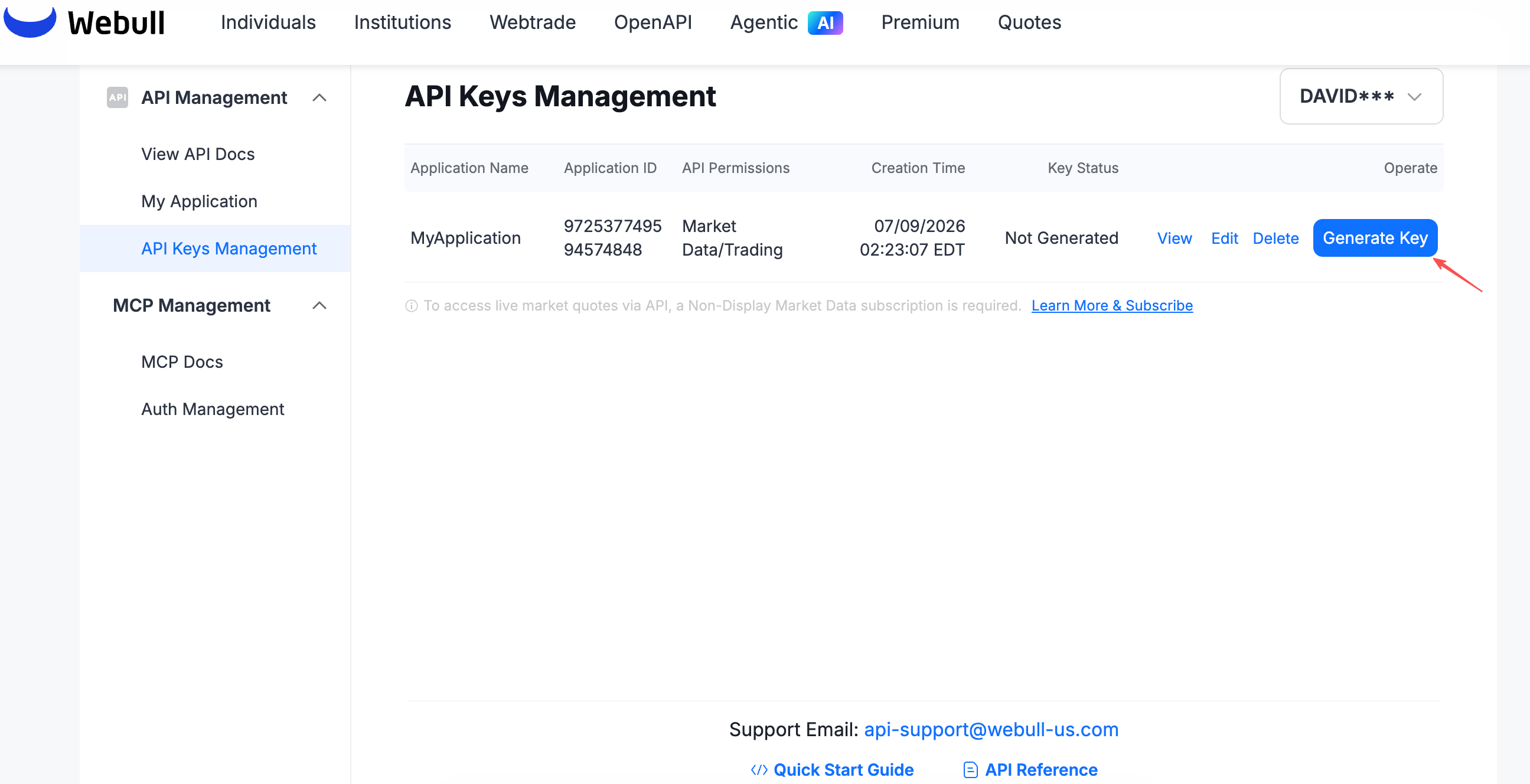Click the Quick Start Guide code icon
This screenshot has height=784, width=1530.
click(758, 770)
